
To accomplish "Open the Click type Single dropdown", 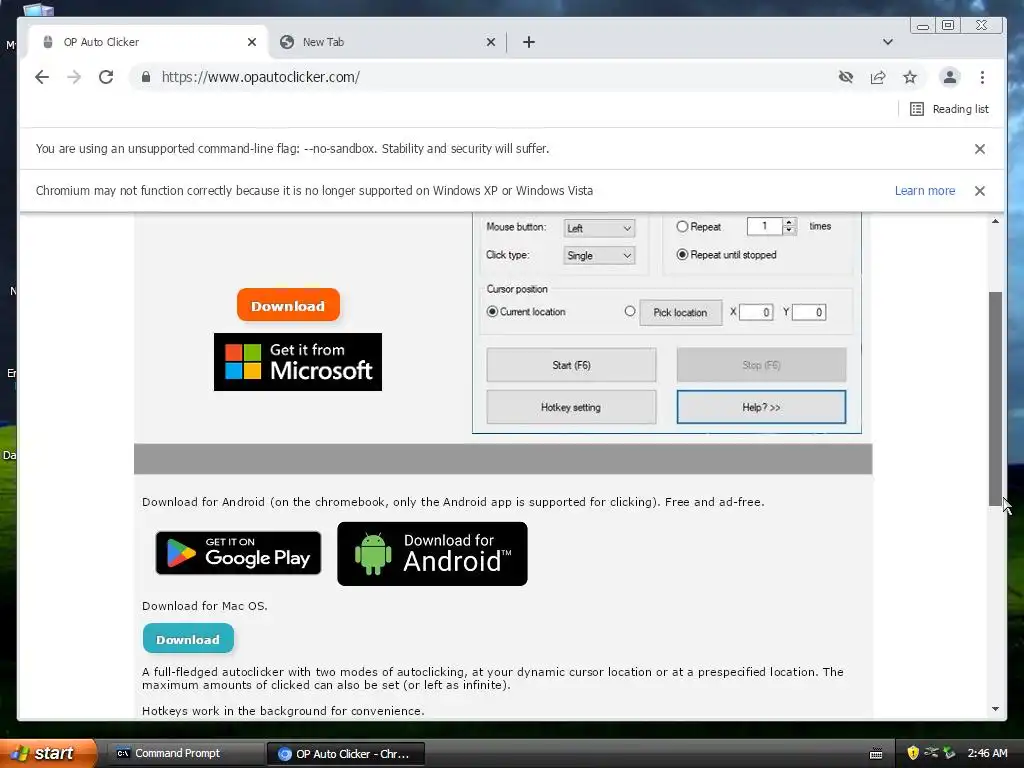I will click(x=599, y=255).
